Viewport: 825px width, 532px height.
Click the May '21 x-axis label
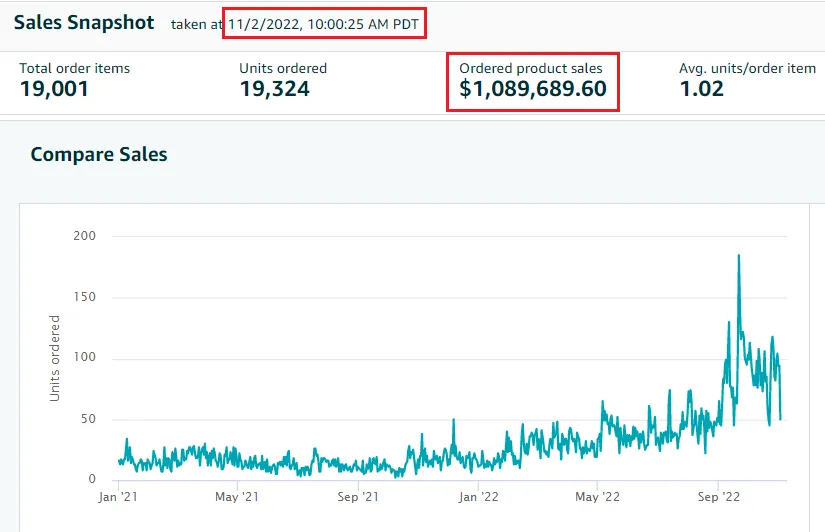click(x=237, y=497)
